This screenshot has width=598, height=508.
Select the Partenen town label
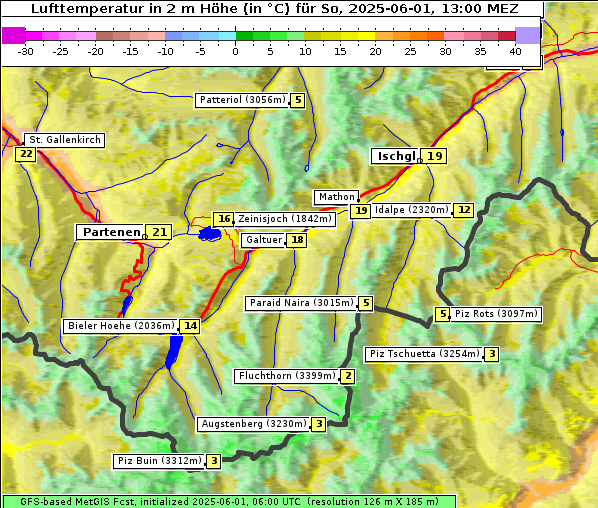coord(111,232)
